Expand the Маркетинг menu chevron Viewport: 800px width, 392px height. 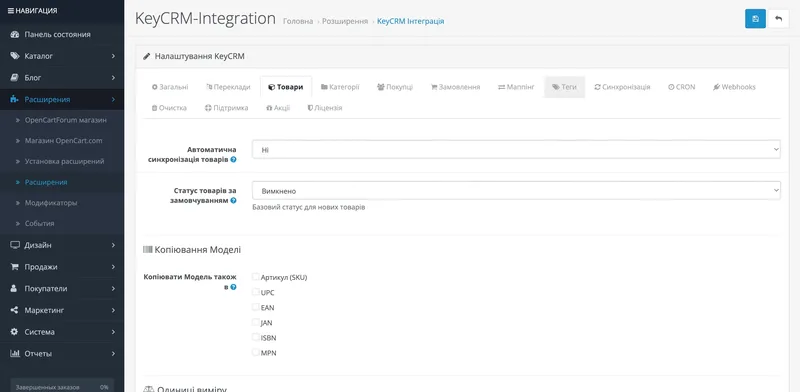113,310
